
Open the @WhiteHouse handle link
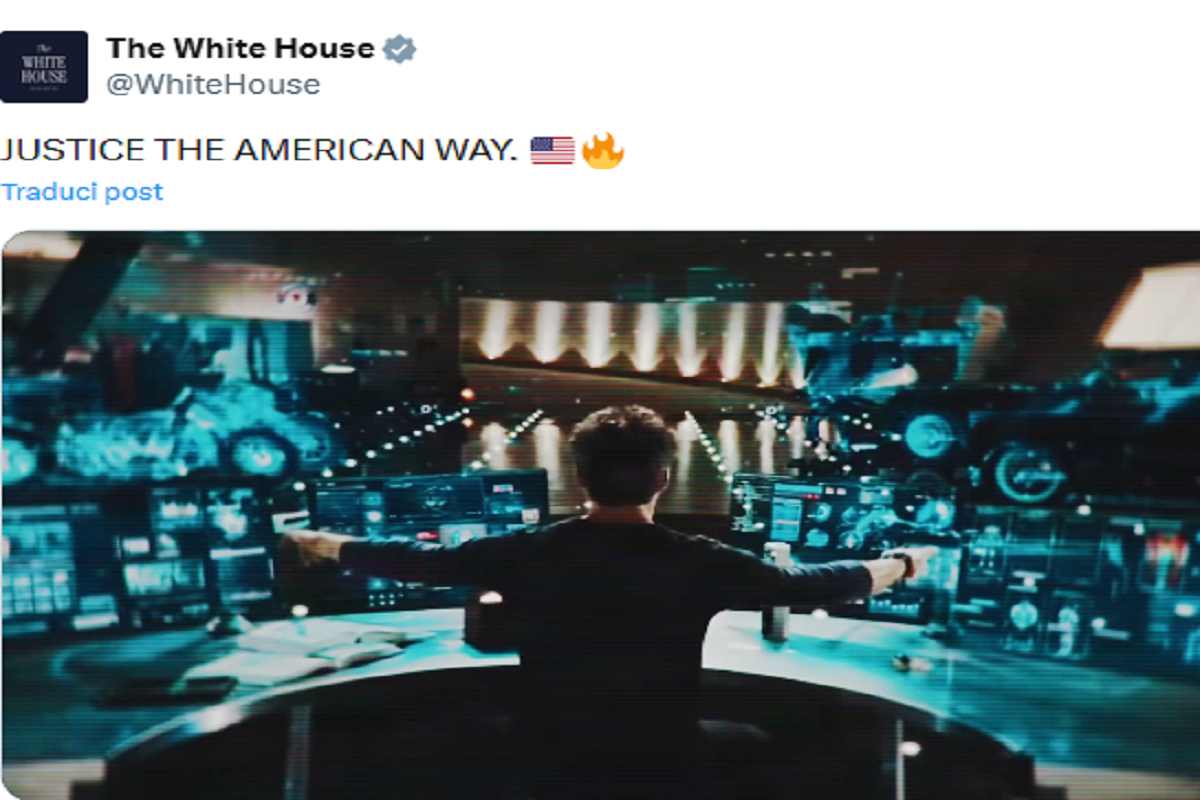coord(213,85)
